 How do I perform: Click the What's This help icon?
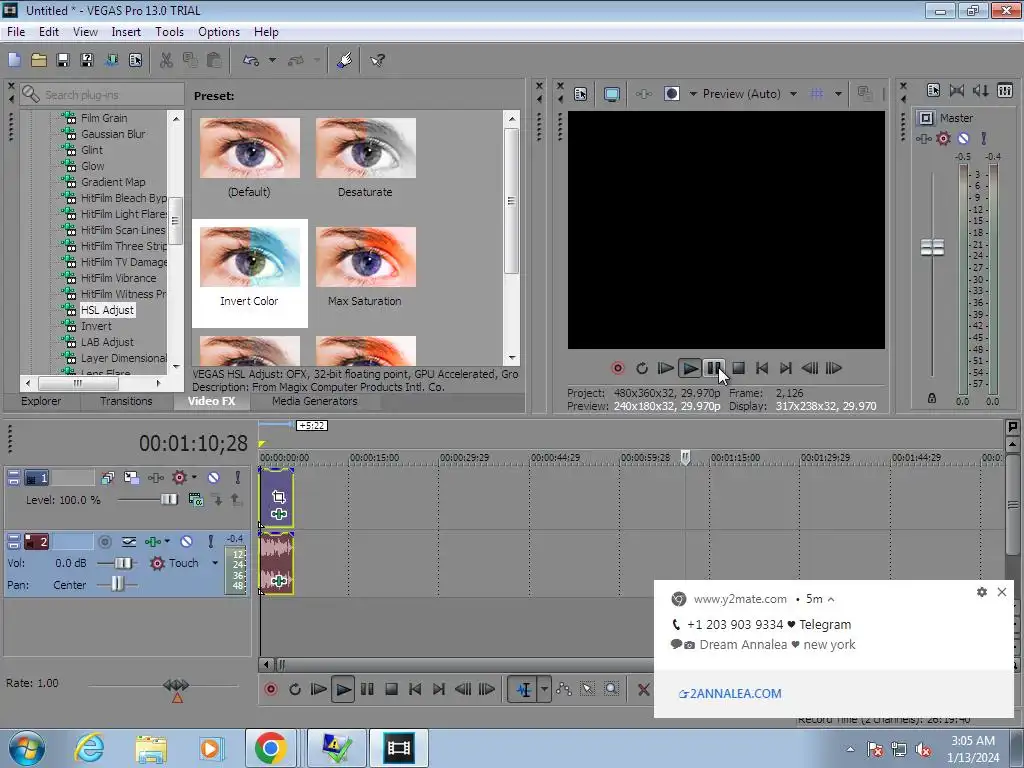tap(377, 60)
